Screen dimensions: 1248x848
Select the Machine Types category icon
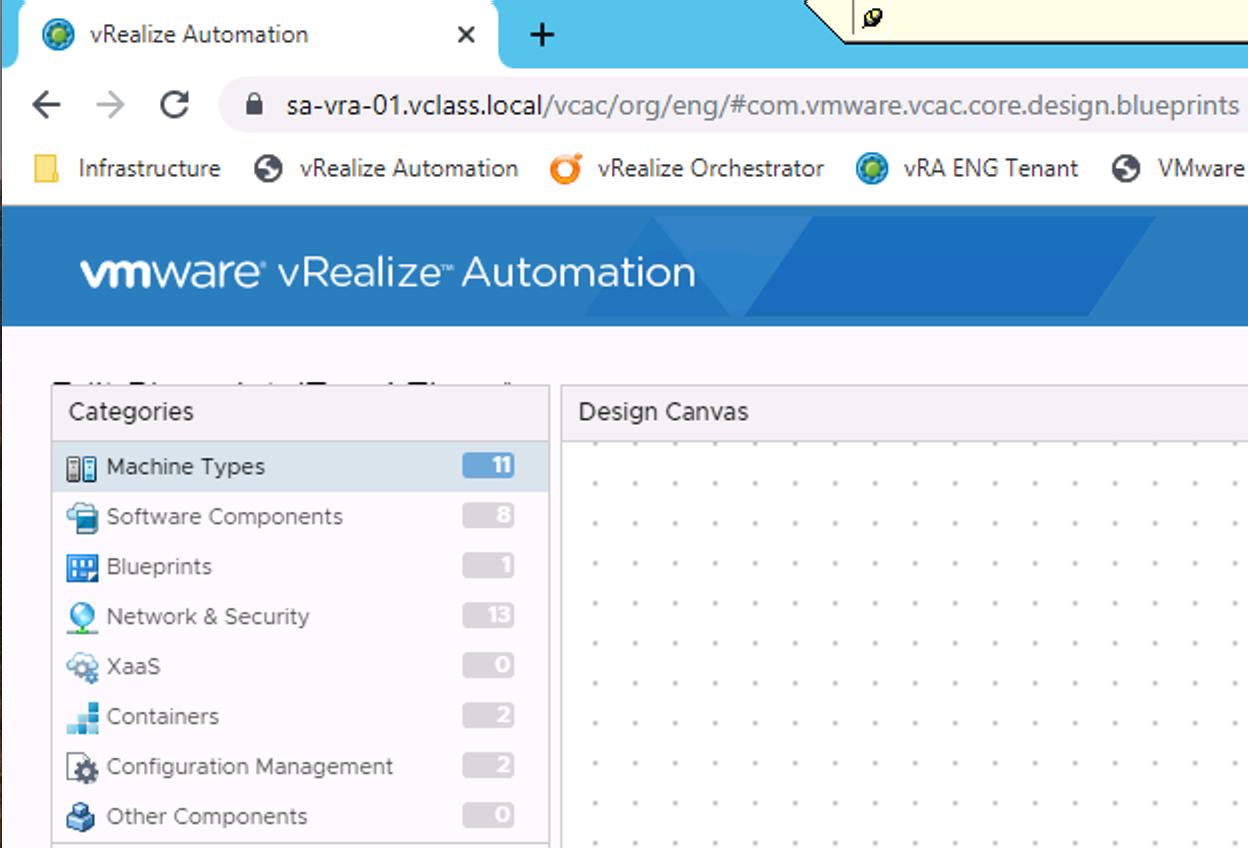[x=87, y=466]
